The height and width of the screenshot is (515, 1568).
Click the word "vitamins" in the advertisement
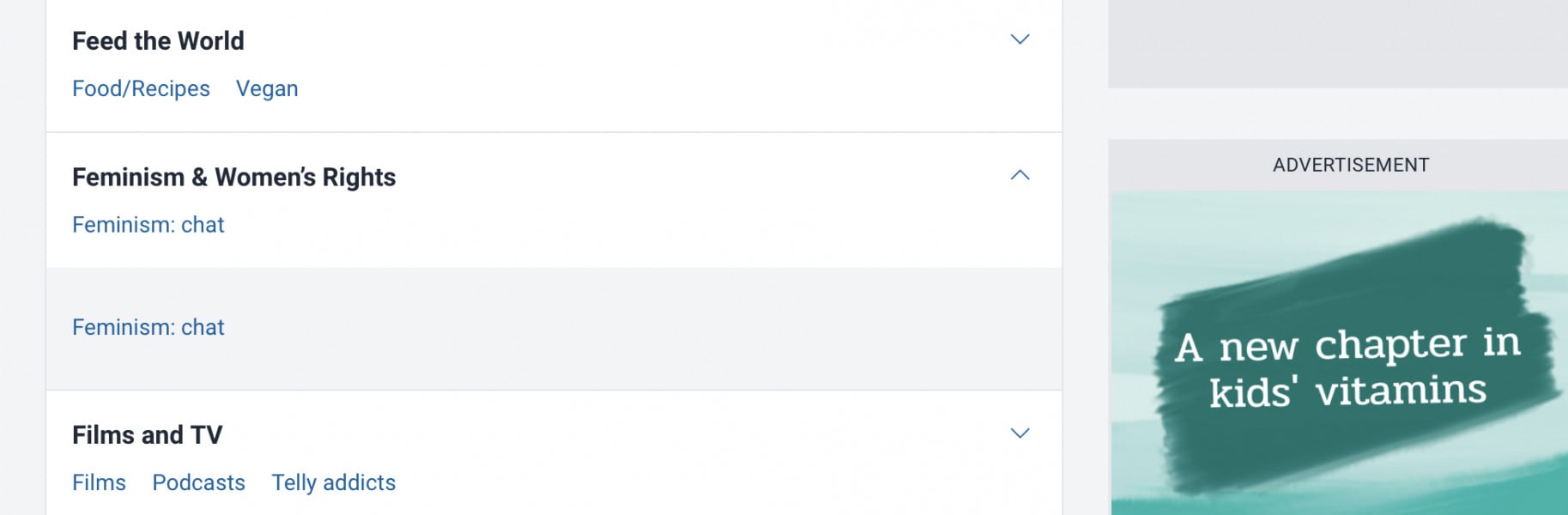pos(1401,391)
